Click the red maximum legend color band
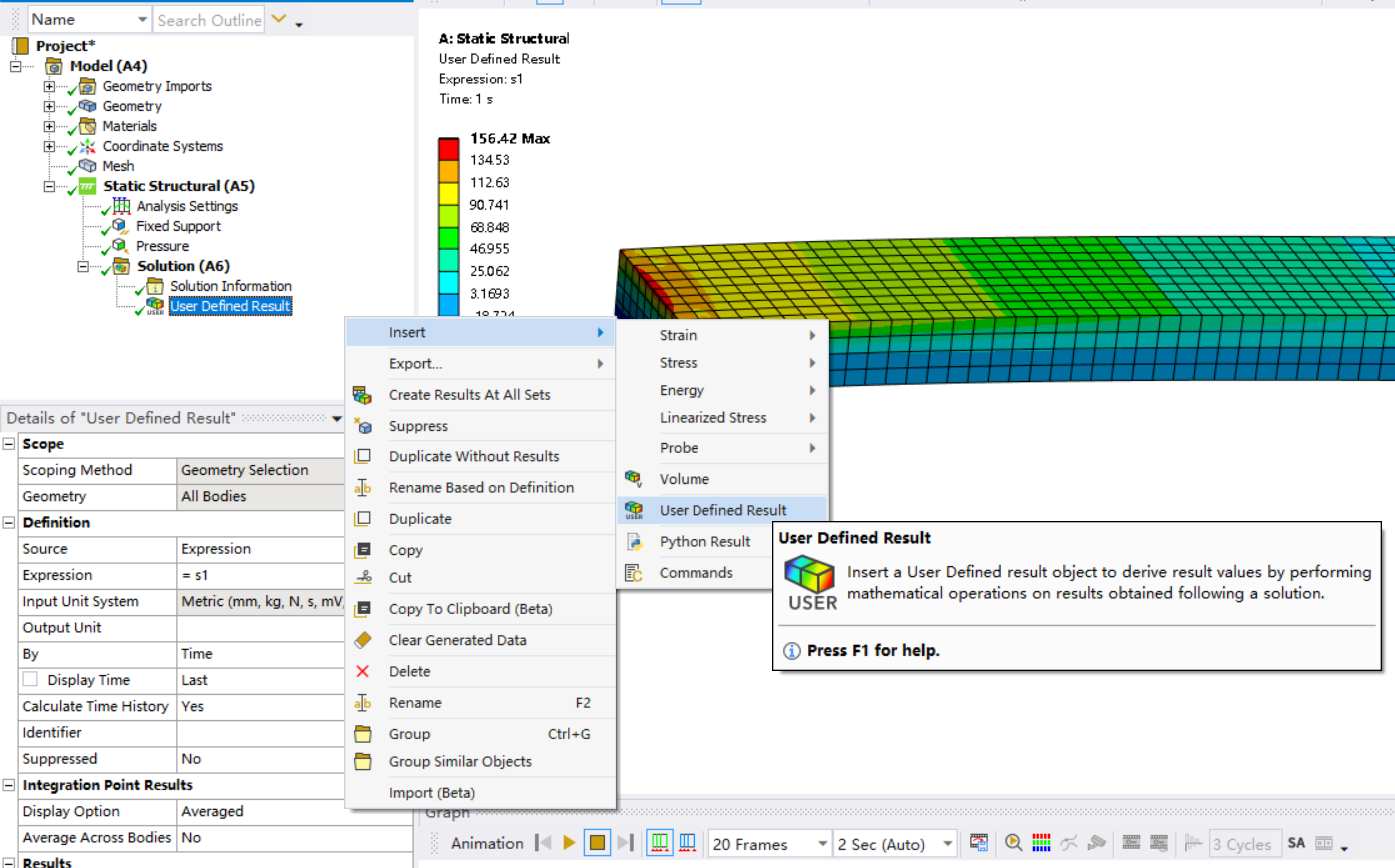This screenshot has height=868, width=1395. pos(448,149)
